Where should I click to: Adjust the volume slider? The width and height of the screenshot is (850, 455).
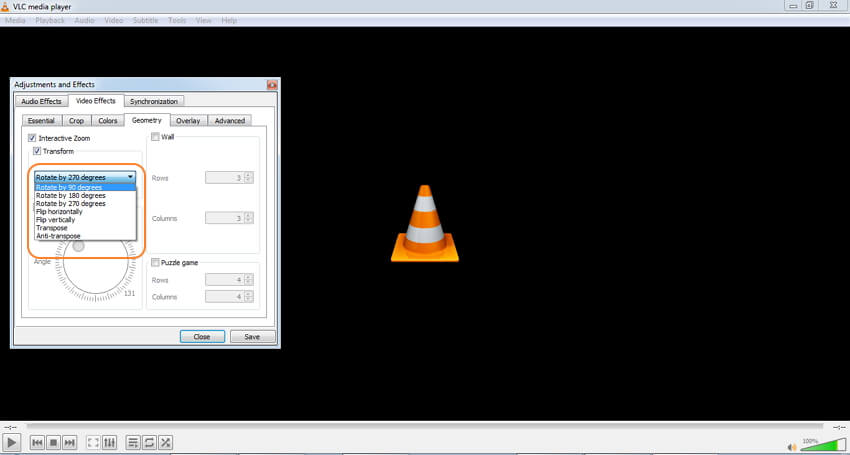tap(823, 445)
